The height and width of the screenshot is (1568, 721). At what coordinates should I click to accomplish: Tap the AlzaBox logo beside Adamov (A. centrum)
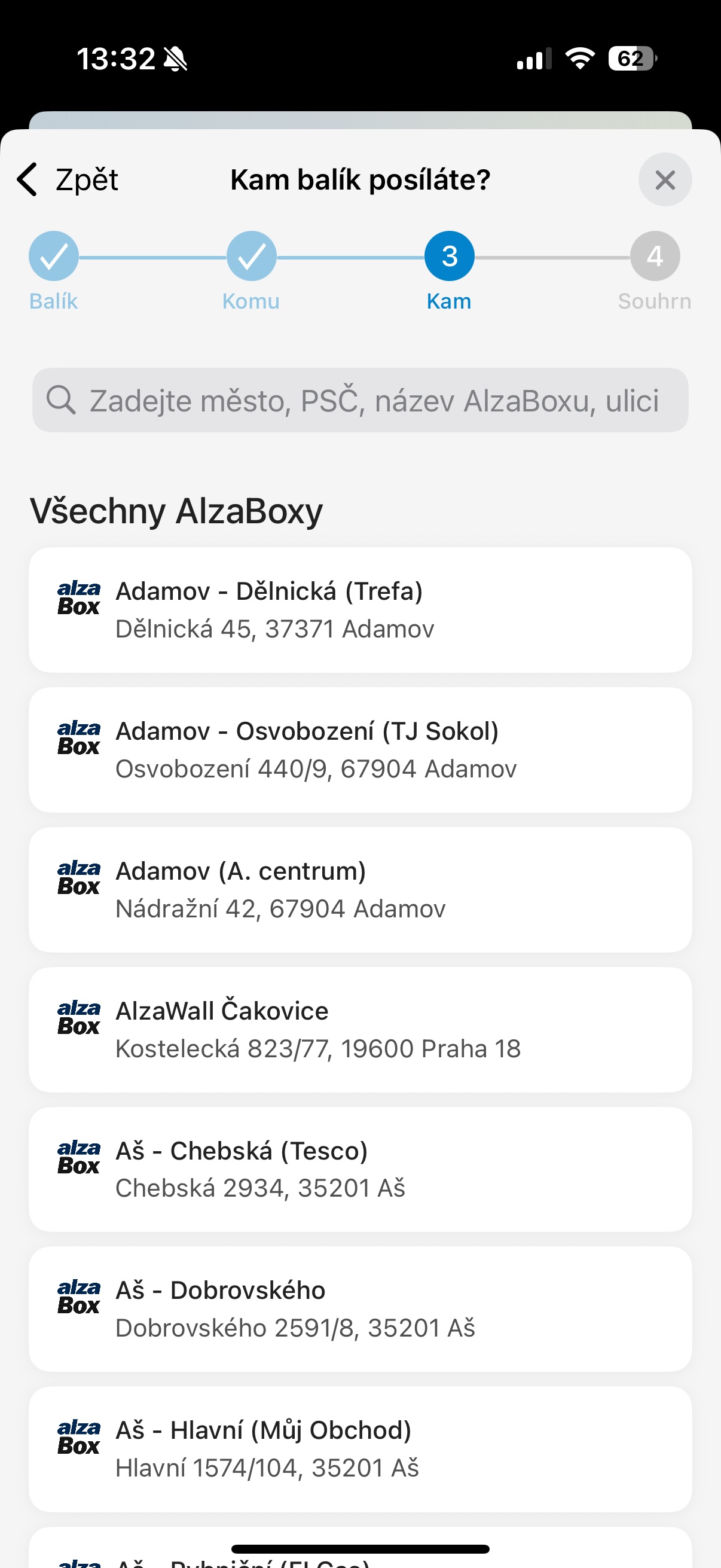78,878
